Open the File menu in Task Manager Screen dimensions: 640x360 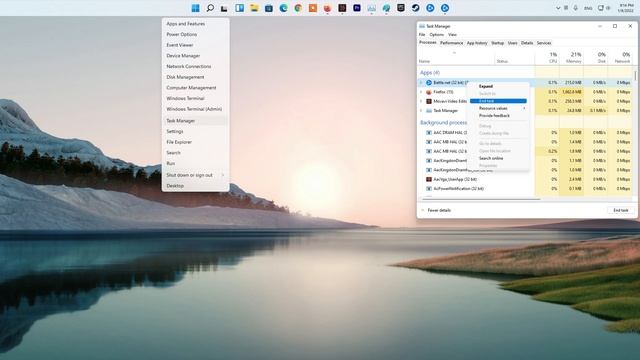click(422, 35)
